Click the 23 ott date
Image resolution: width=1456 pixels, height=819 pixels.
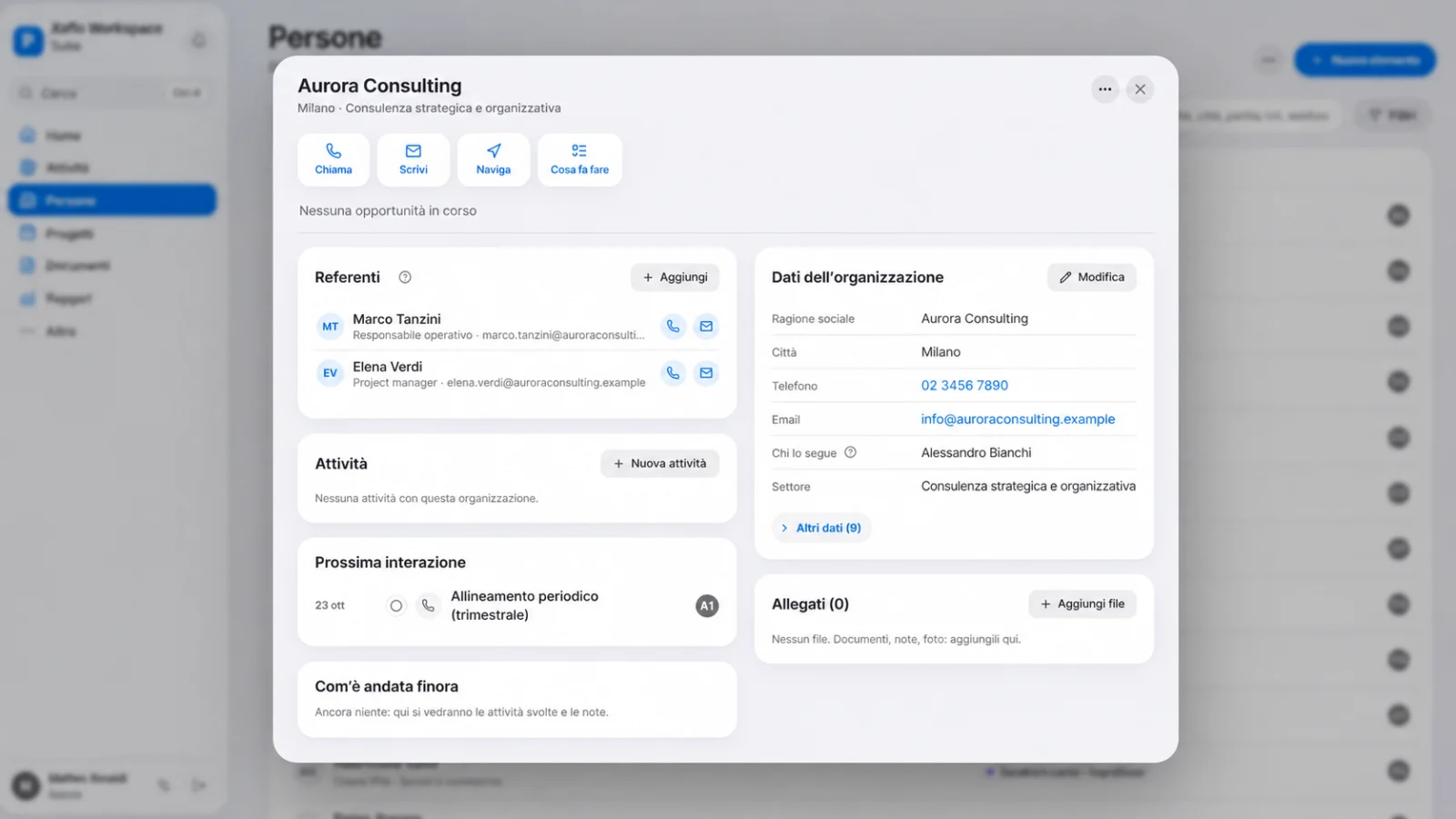[x=329, y=605]
